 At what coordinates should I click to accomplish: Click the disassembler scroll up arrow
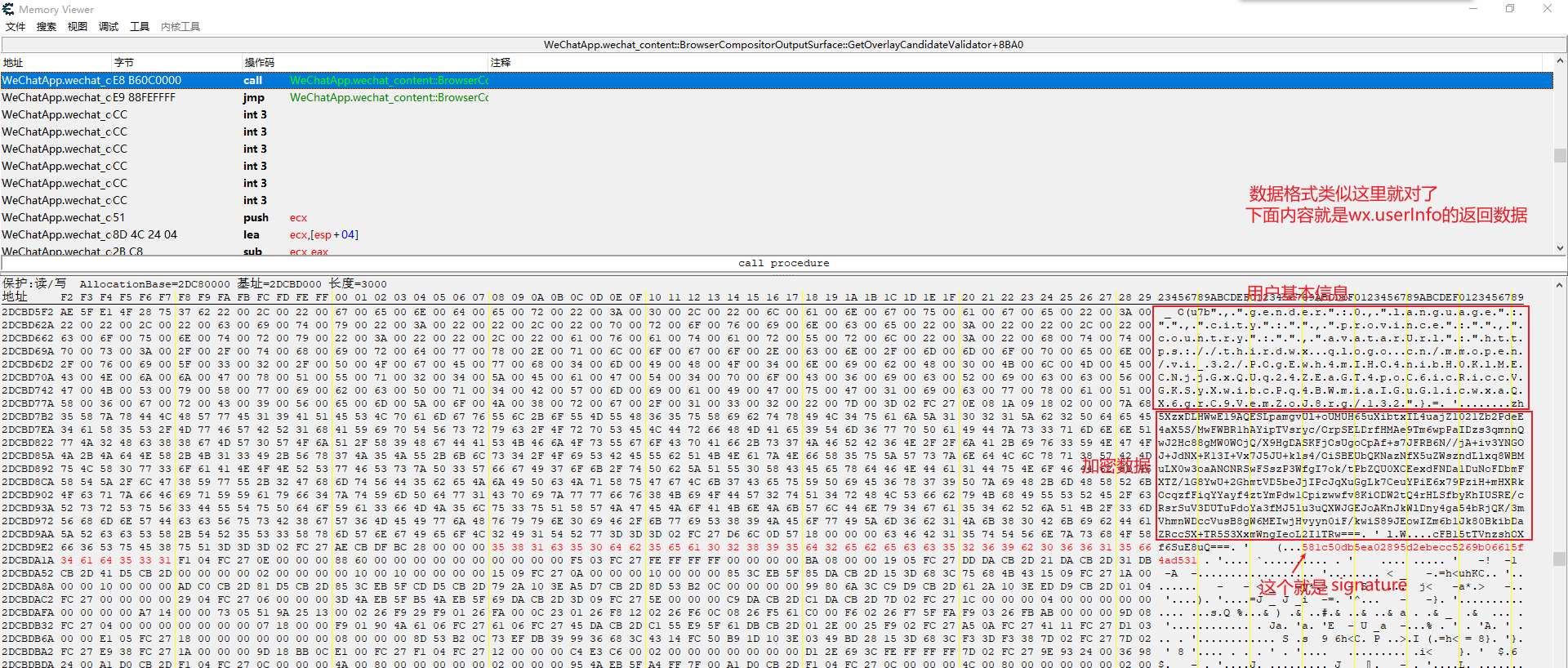click(1560, 61)
